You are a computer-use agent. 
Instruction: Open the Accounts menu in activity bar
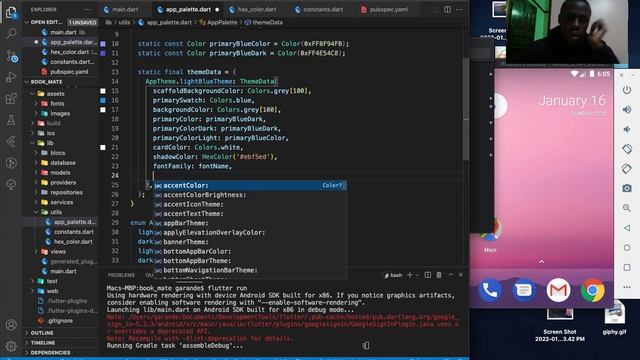click(11, 325)
